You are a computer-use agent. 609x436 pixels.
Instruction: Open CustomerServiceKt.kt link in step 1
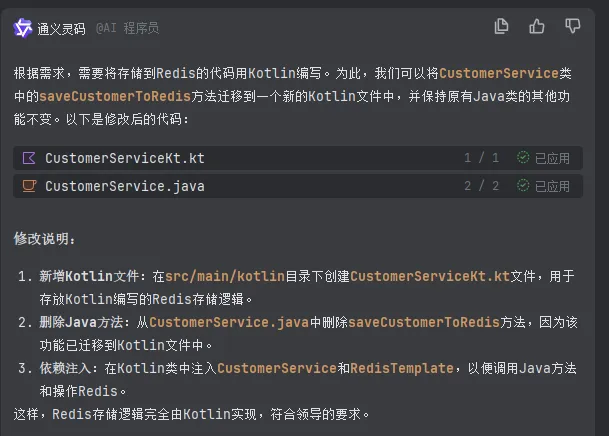click(x=430, y=276)
